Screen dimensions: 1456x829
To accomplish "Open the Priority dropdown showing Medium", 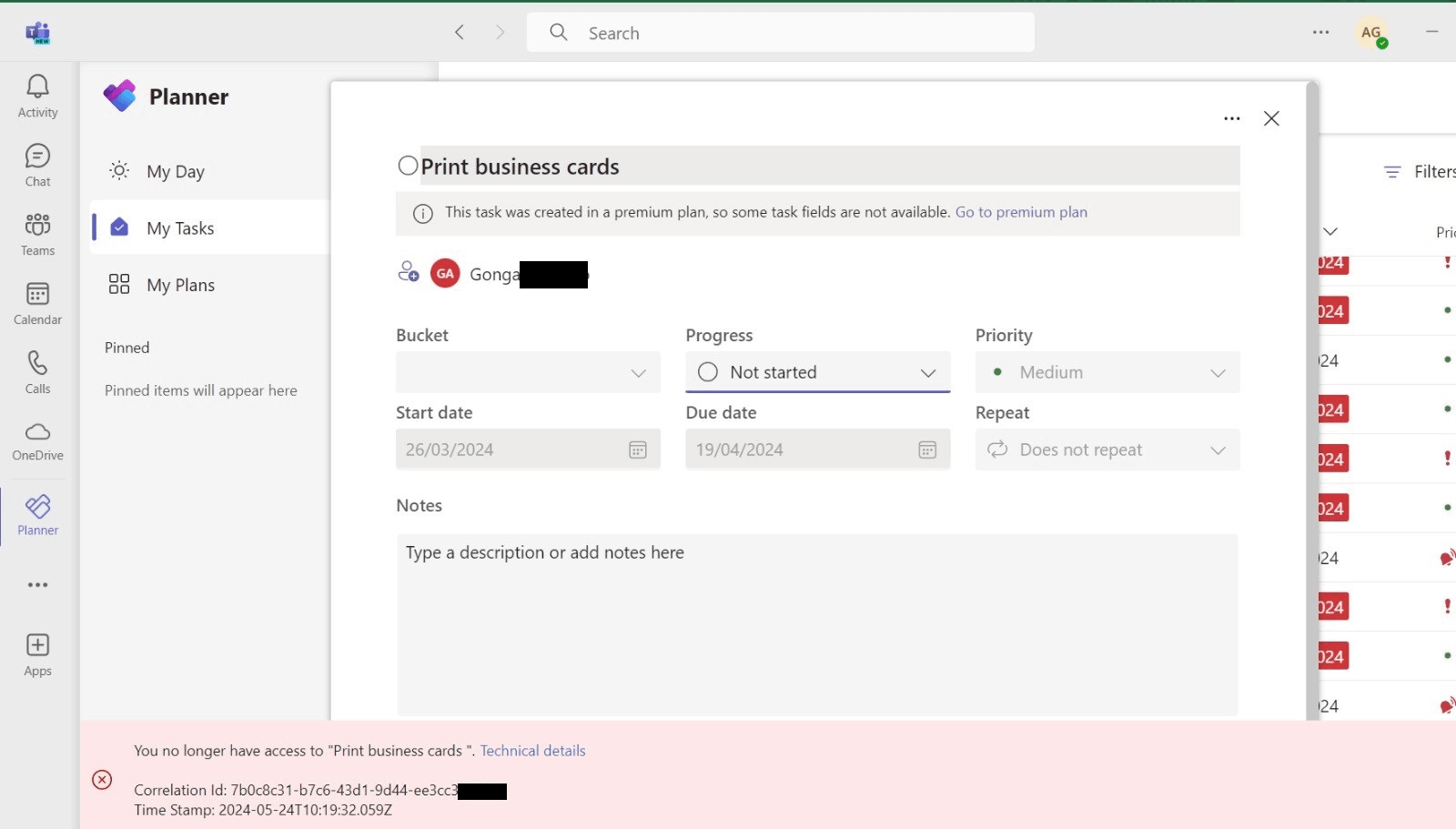I will 1107,372.
